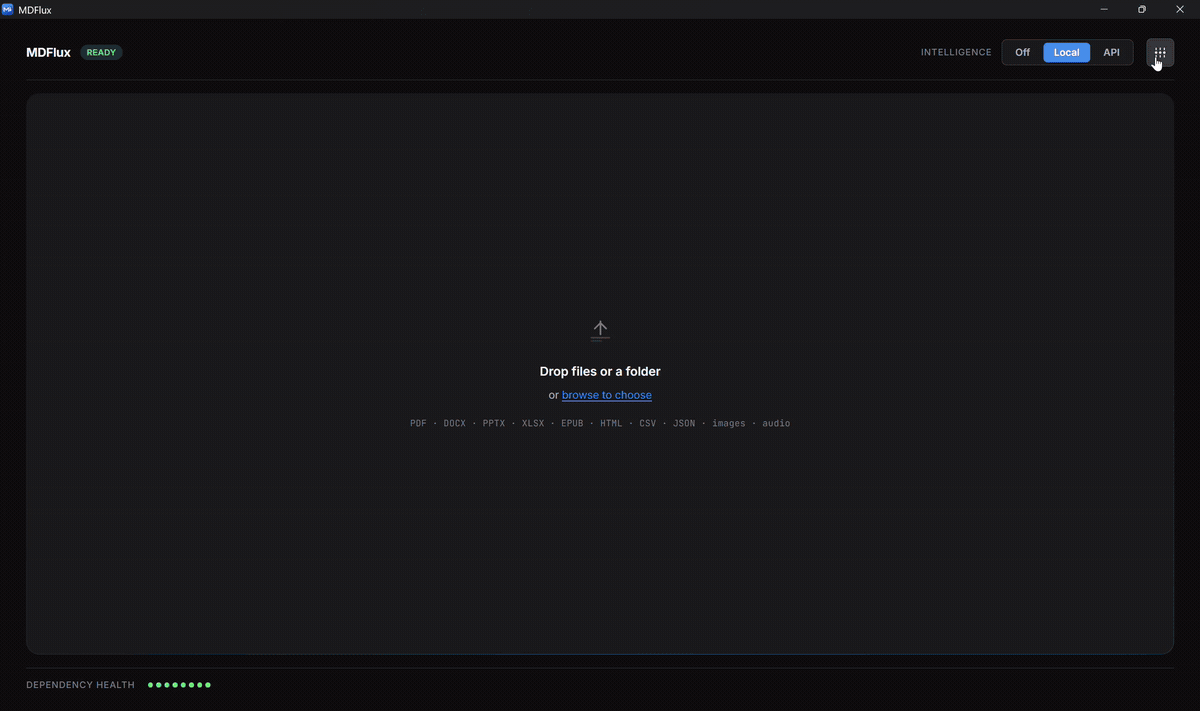Viewport: 1200px width, 711px height.
Task: Click the EPUB format label
Action: point(572,423)
